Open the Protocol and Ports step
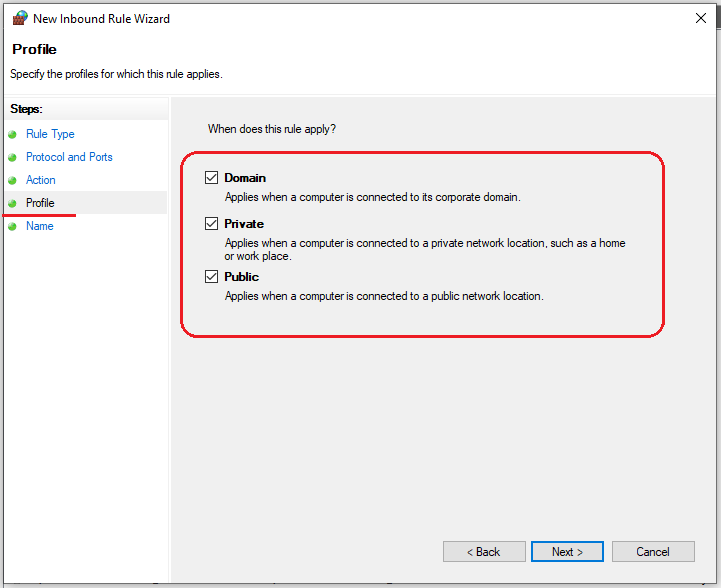 coord(69,157)
